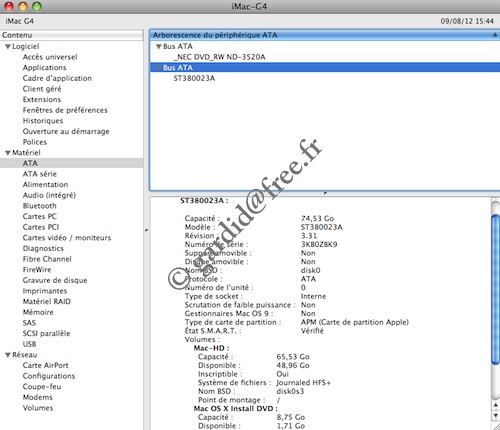Open Historiques entry
Image resolution: width=500 pixels, height=430 pixels.
click(x=43, y=121)
